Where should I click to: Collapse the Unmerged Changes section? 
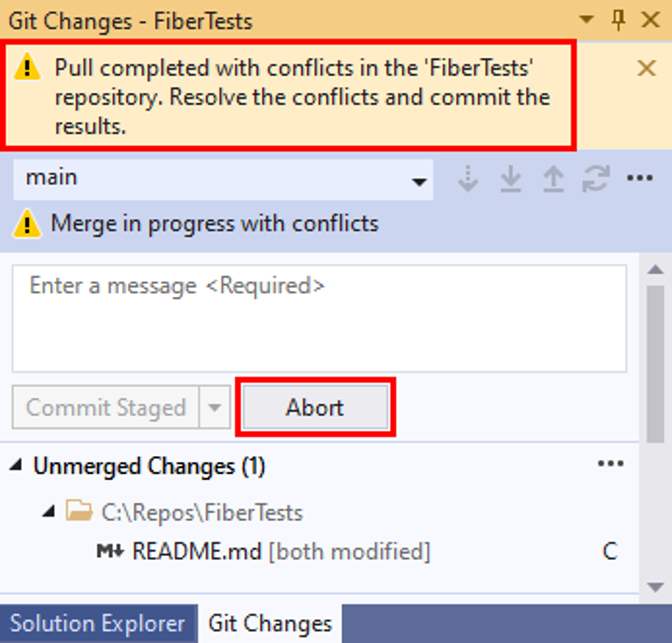point(16,465)
